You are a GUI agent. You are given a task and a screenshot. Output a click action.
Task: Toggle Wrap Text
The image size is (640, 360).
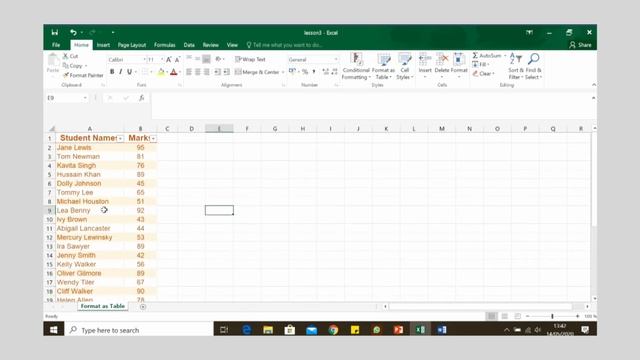(250, 59)
